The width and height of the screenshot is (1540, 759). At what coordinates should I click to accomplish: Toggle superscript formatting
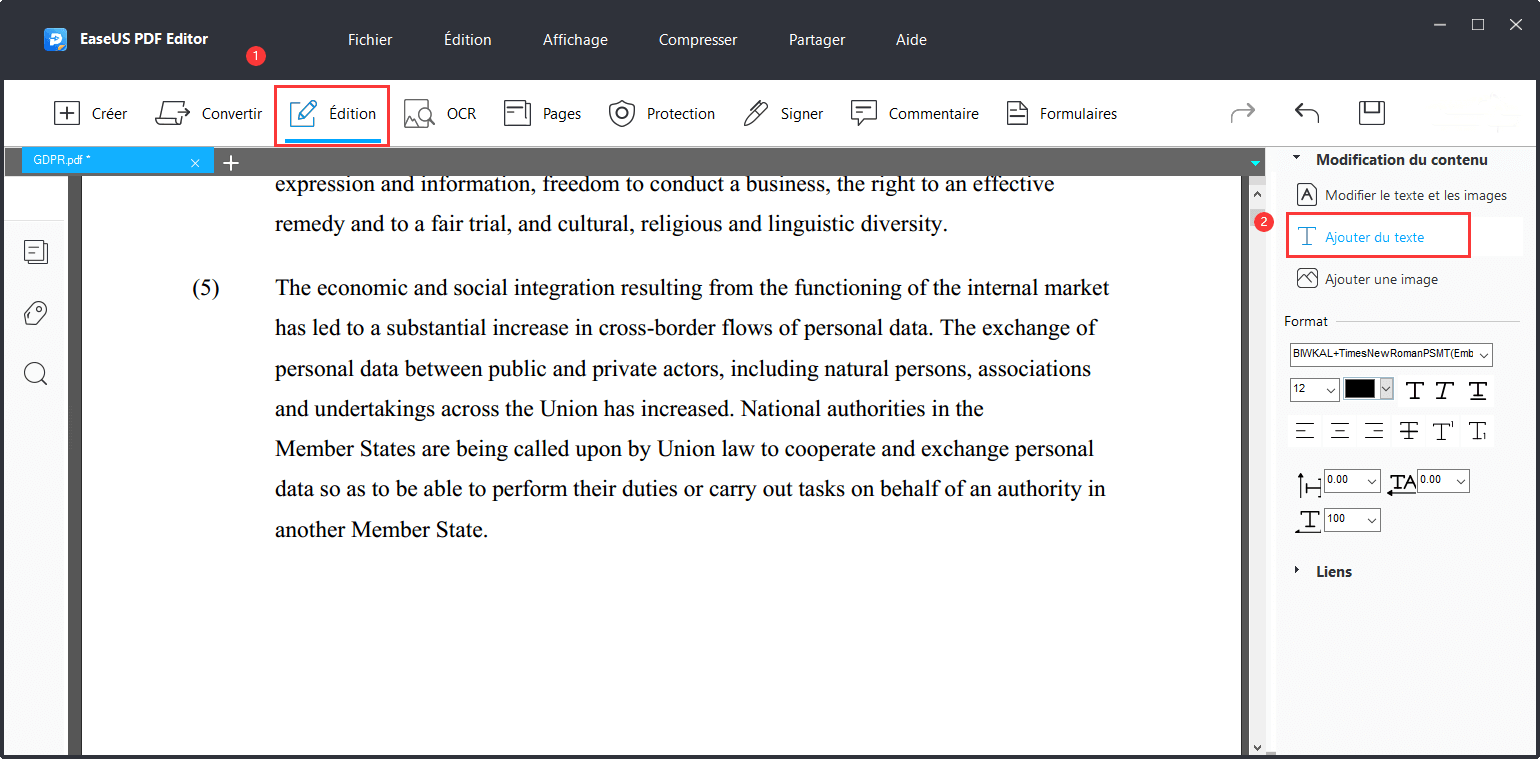(1443, 431)
